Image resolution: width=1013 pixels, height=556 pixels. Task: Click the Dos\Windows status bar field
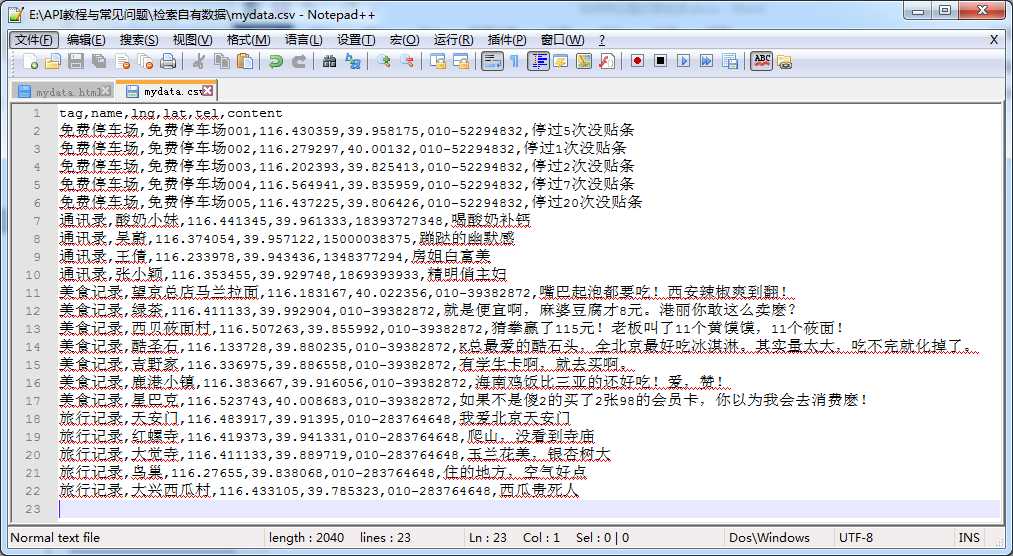tap(769, 538)
